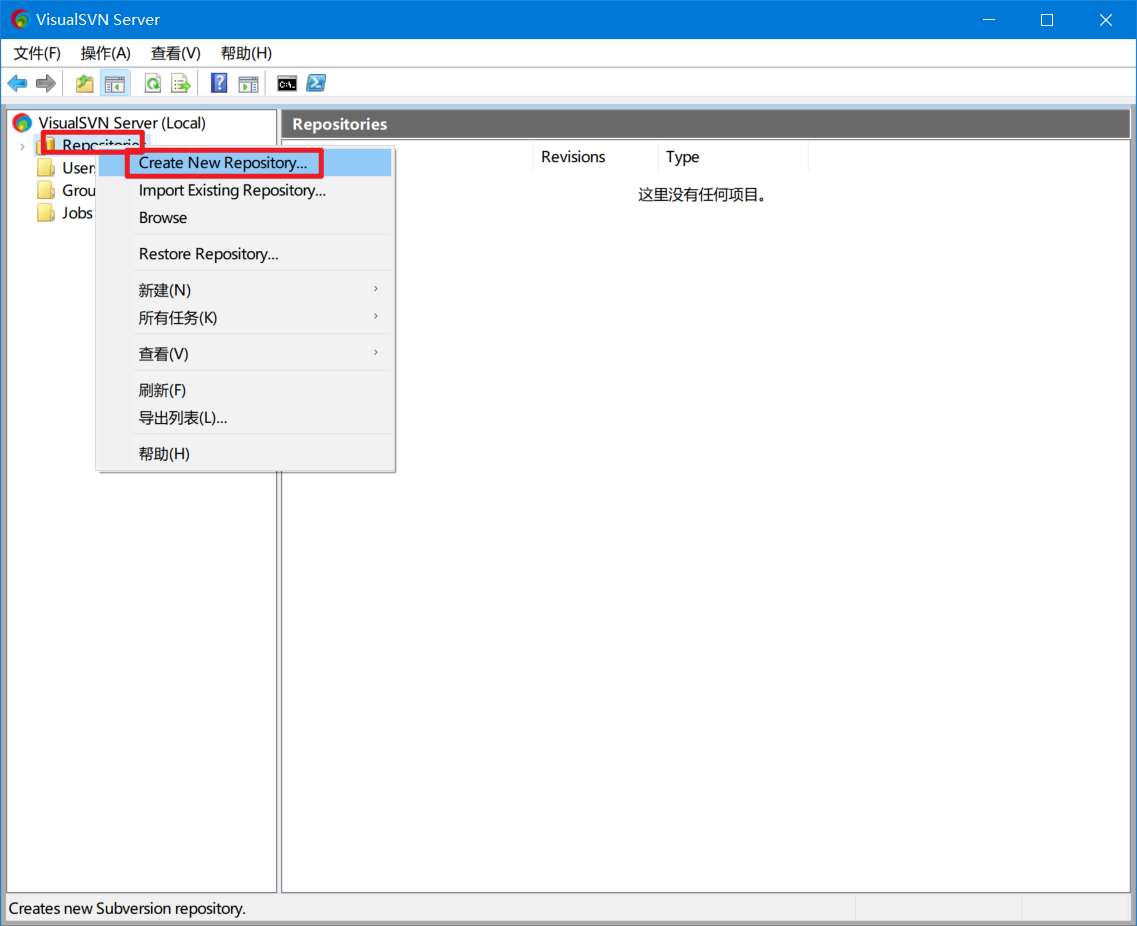The image size is (1137, 926).
Task: Expand the 新建(N) submenu arrow
Action: click(376, 289)
